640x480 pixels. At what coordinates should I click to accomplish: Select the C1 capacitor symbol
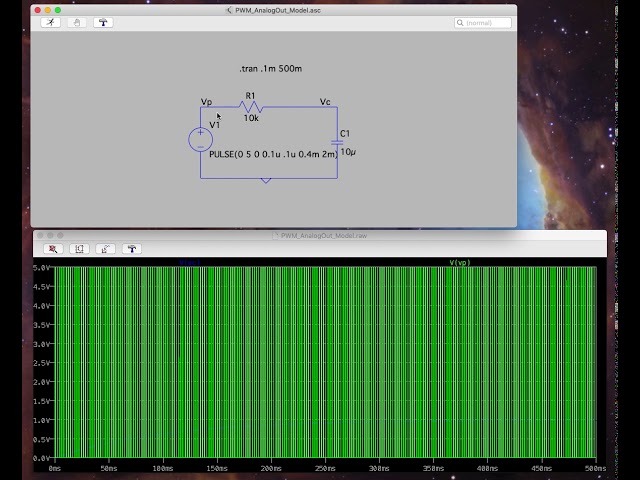[337, 142]
